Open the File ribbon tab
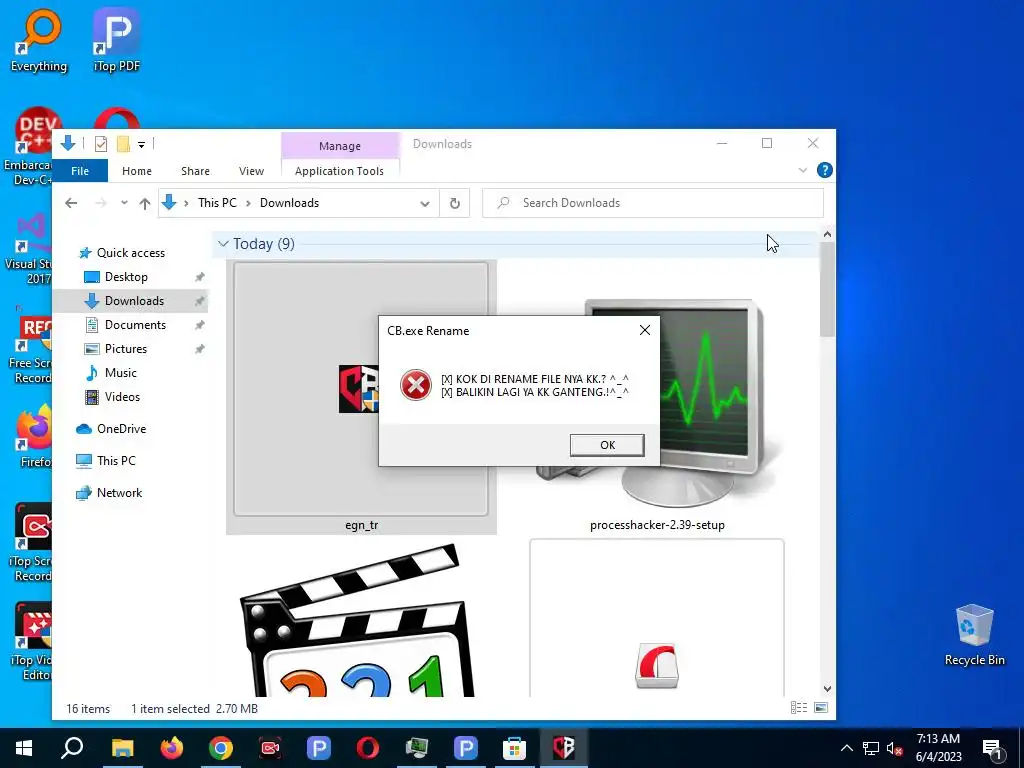 (x=80, y=171)
